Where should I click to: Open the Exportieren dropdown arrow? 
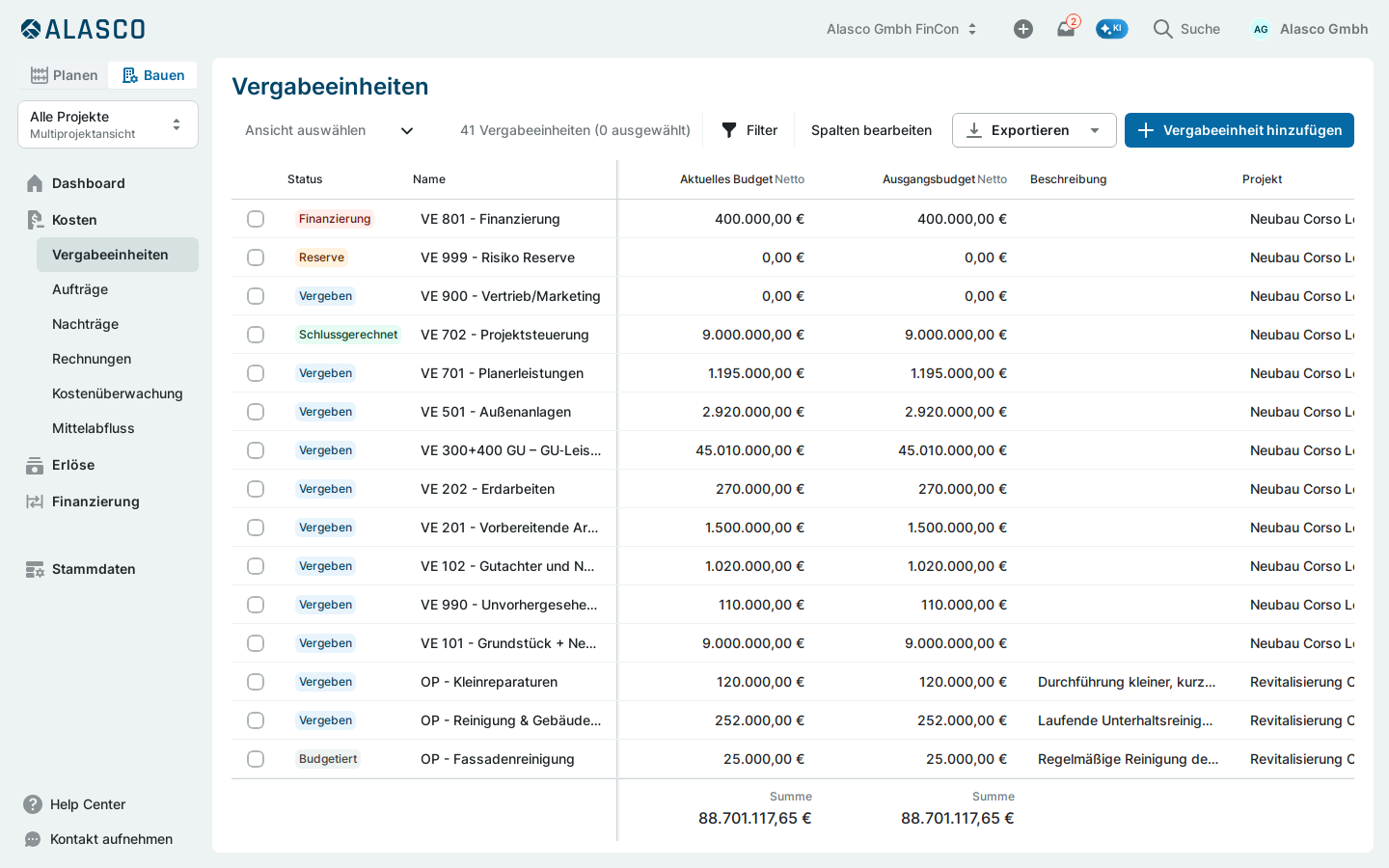coord(1095,130)
